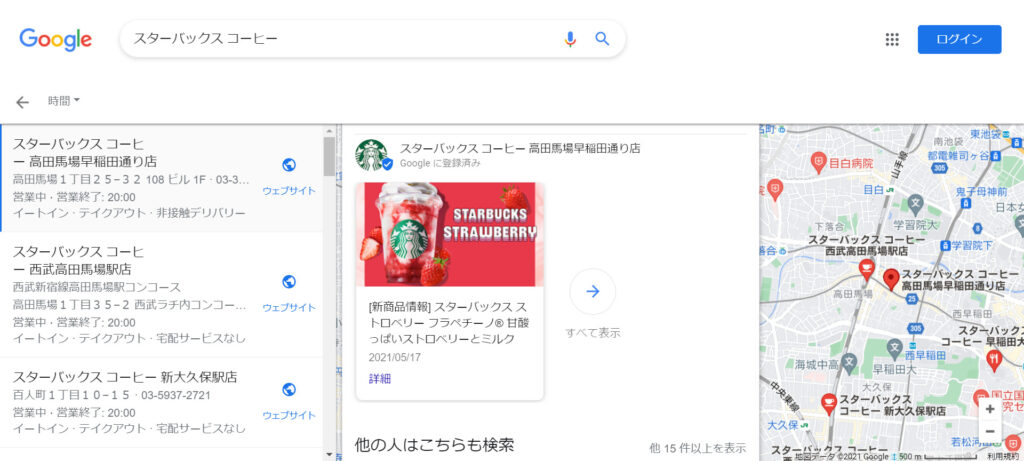Viewport: 1024px width, 461px height.
Task: Click the 西早稲田 station map icon
Action: pyautogui.click(x=914, y=345)
